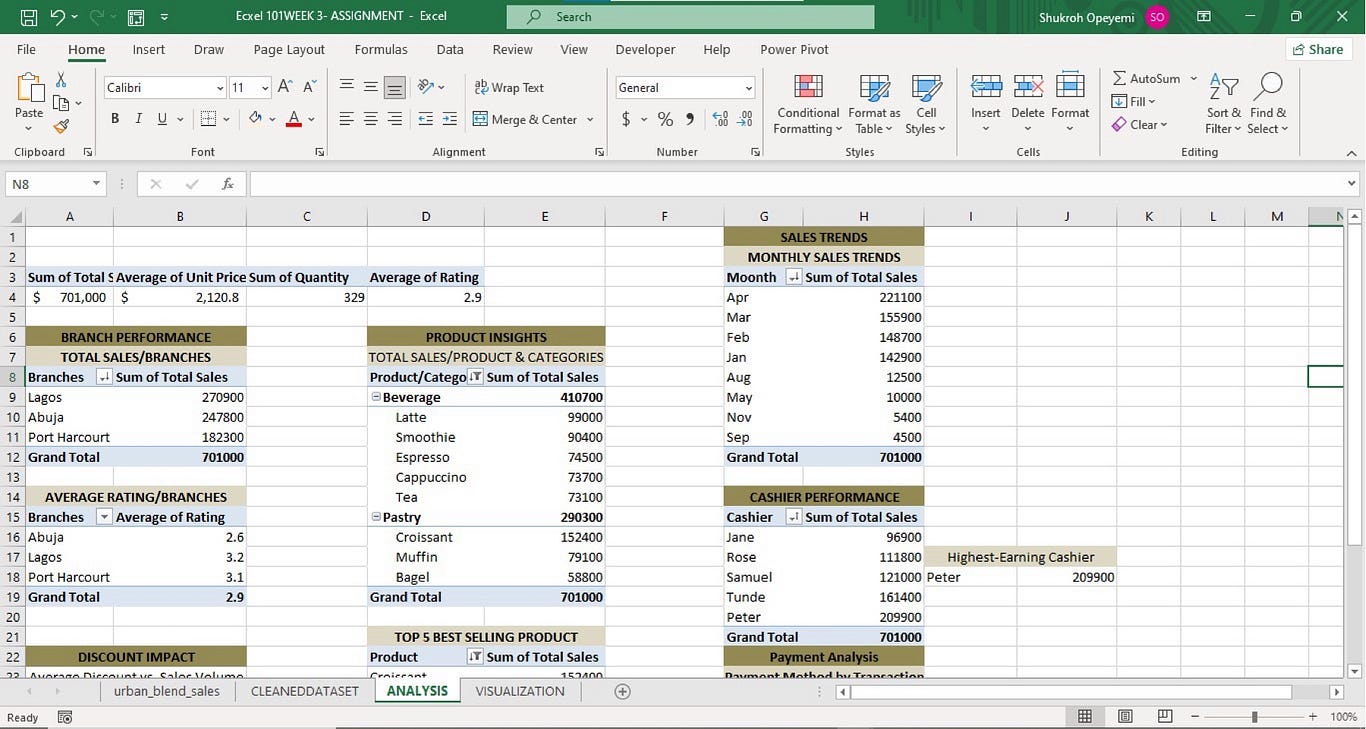Toggle Middle Align vertical alignment
1366x729 pixels.
pos(370,88)
